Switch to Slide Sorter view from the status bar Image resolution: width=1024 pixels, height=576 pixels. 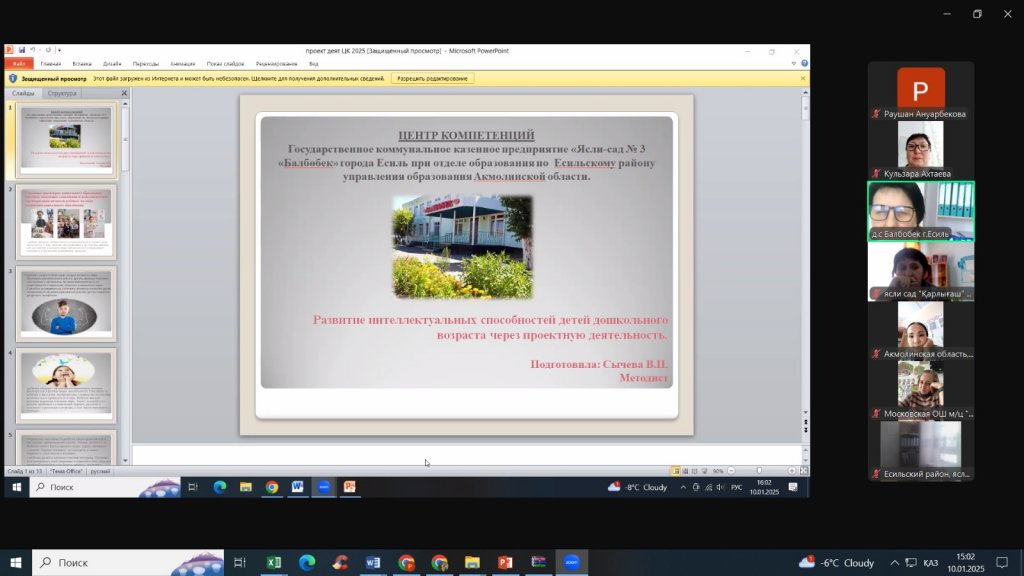(x=685, y=471)
